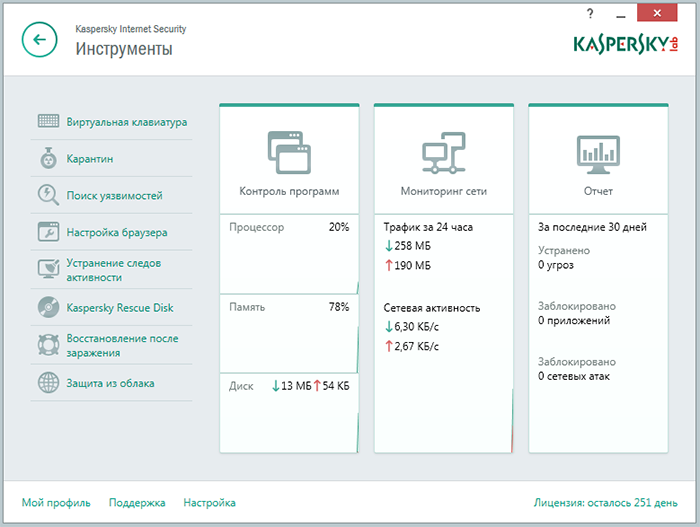Open Kaspersky Rescue Disk tool

120,308
